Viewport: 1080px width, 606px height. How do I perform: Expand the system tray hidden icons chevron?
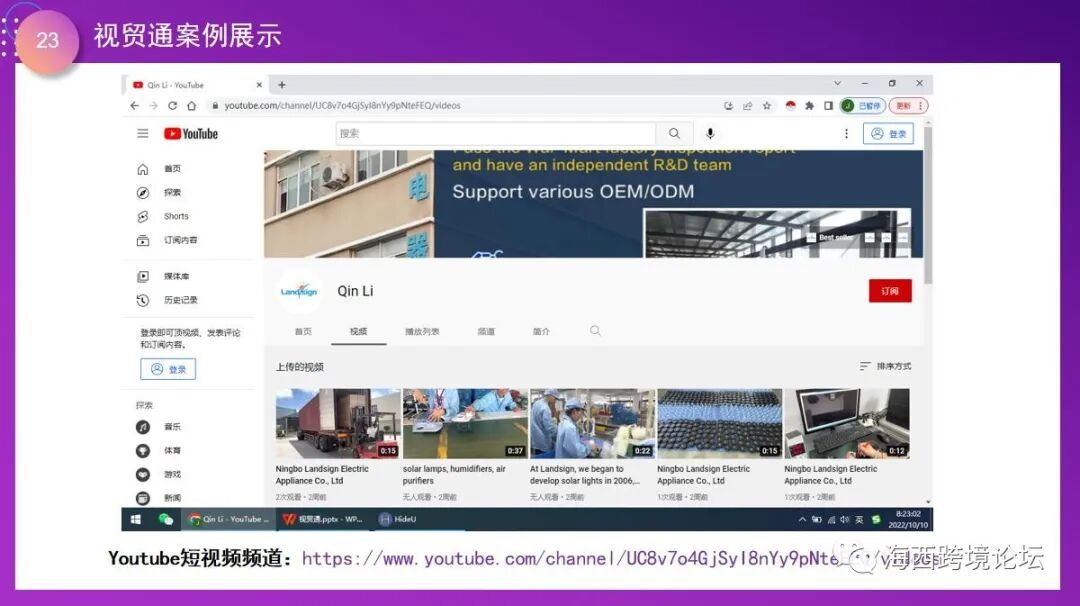click(x=802, y=520)
